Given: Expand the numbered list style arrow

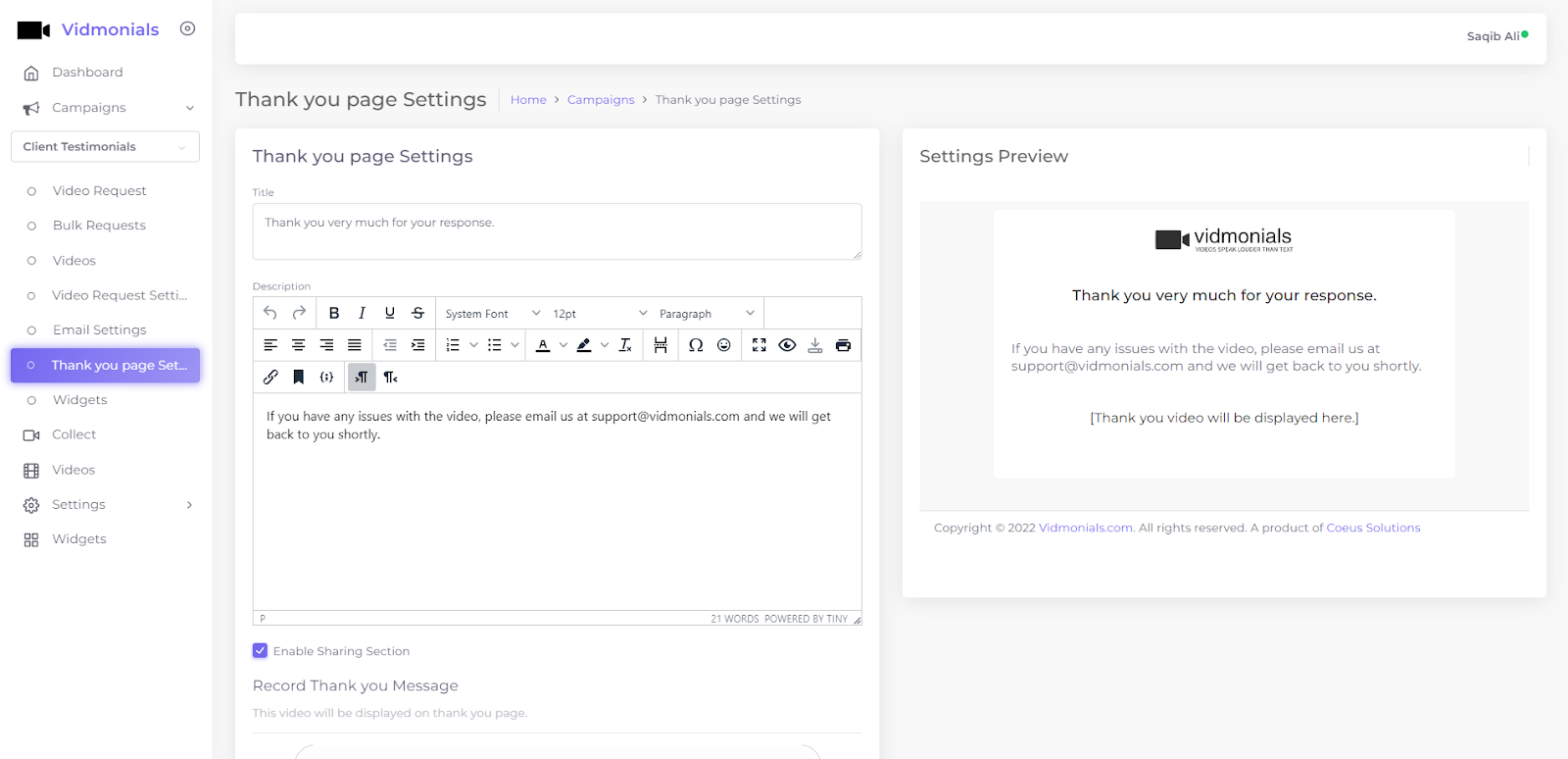Looking at the screenshot, I should (473, 345).
